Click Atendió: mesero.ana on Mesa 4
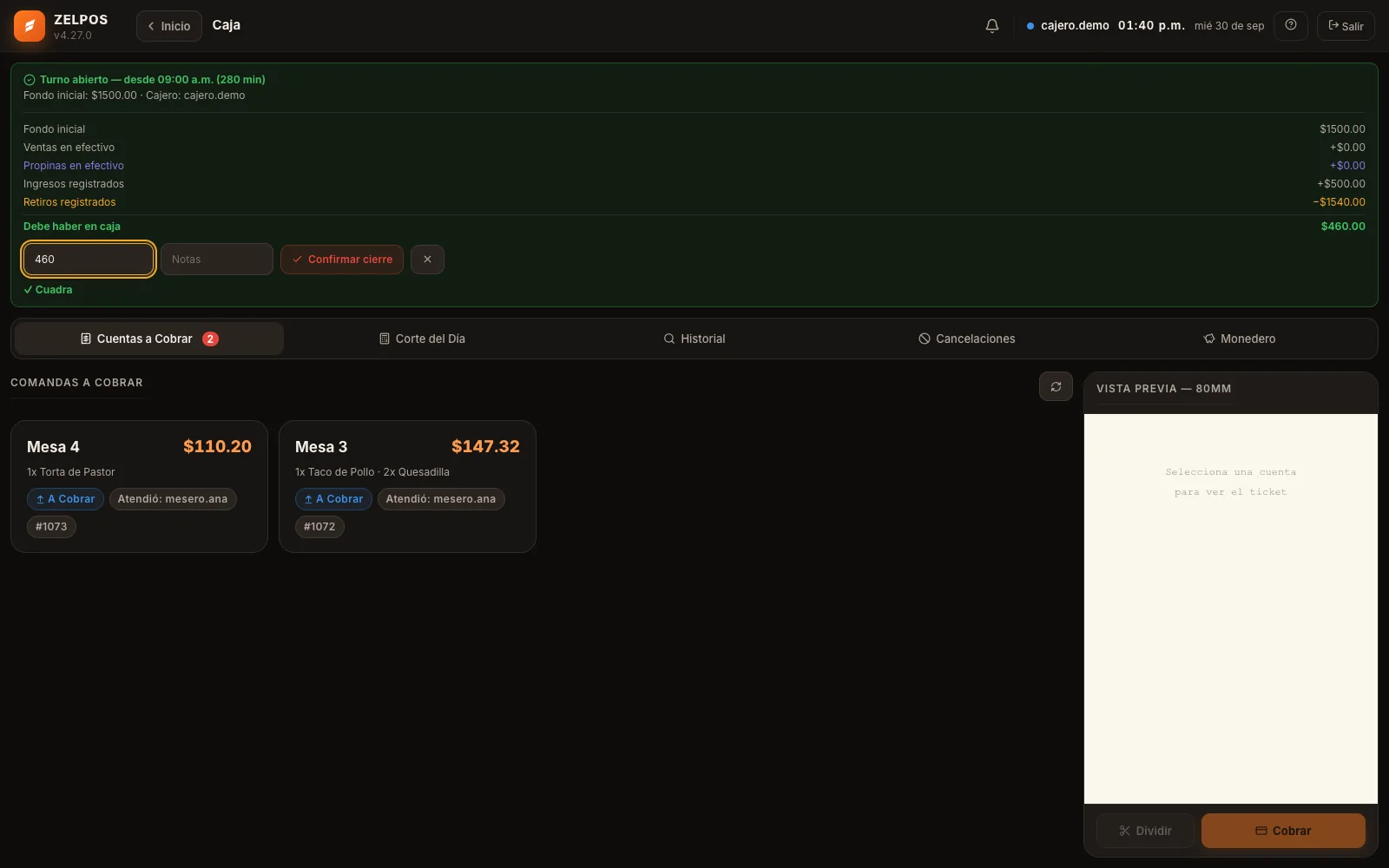This screenshot has height=868, width=1389. (x=173, y=499)
